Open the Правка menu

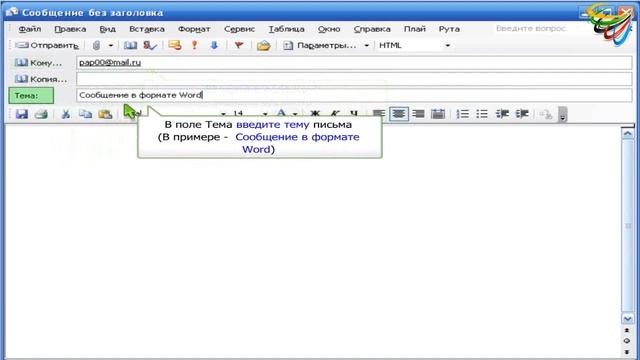click(x=70, y=29)
